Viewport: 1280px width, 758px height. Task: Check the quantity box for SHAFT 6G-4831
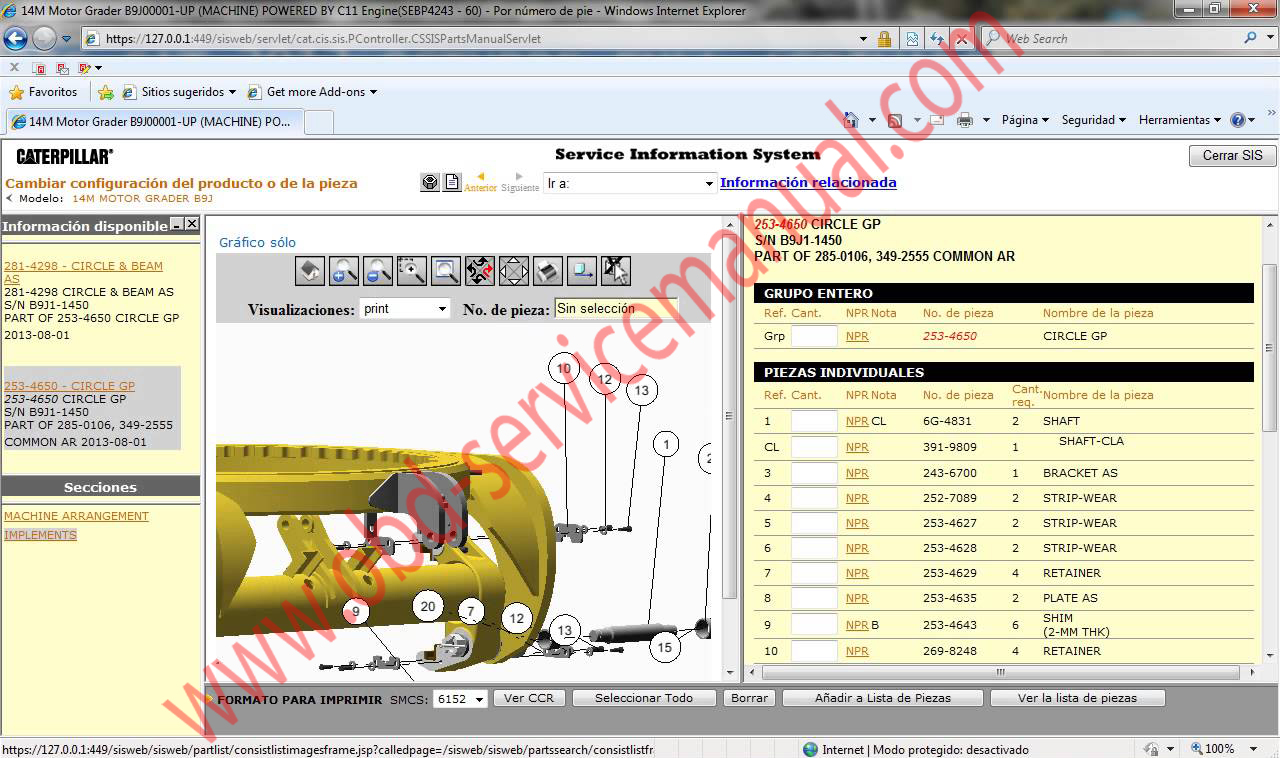coord(813,421)
